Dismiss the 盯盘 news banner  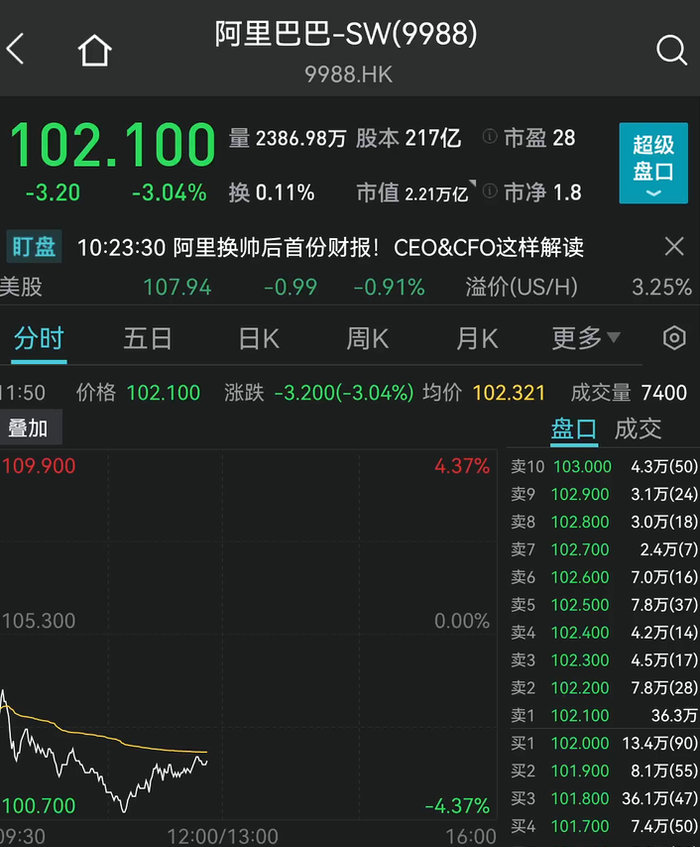click(674, 246)
